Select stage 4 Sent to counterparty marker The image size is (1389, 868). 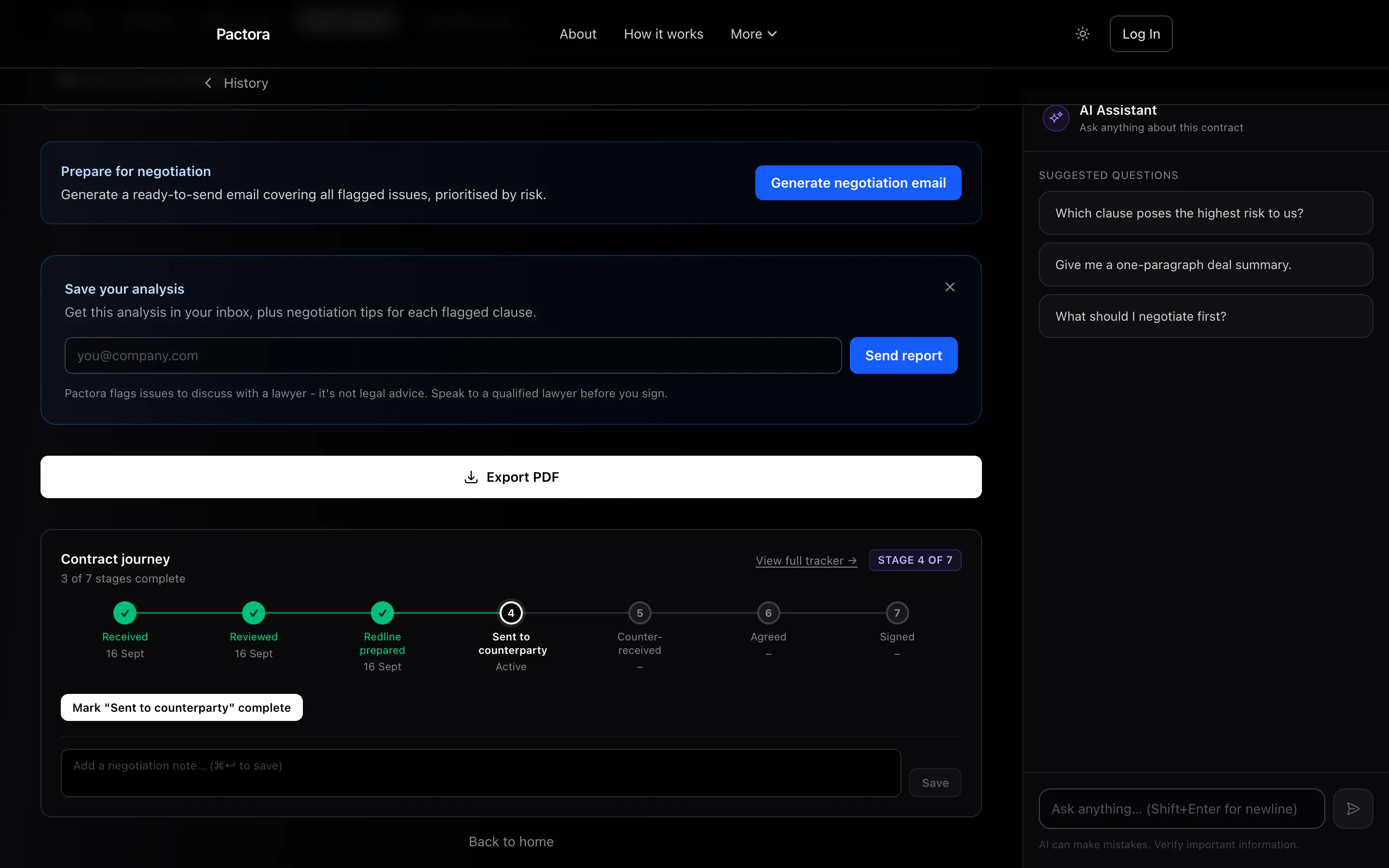pyautogui.click(x=511, y=612)
